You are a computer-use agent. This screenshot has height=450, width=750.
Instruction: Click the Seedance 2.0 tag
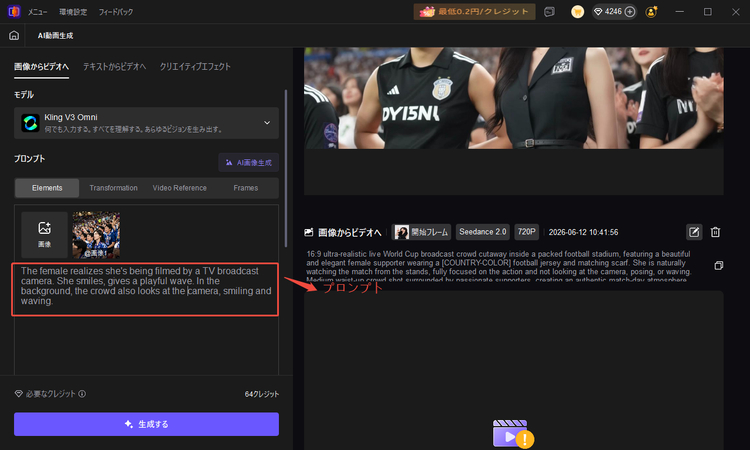483,232
